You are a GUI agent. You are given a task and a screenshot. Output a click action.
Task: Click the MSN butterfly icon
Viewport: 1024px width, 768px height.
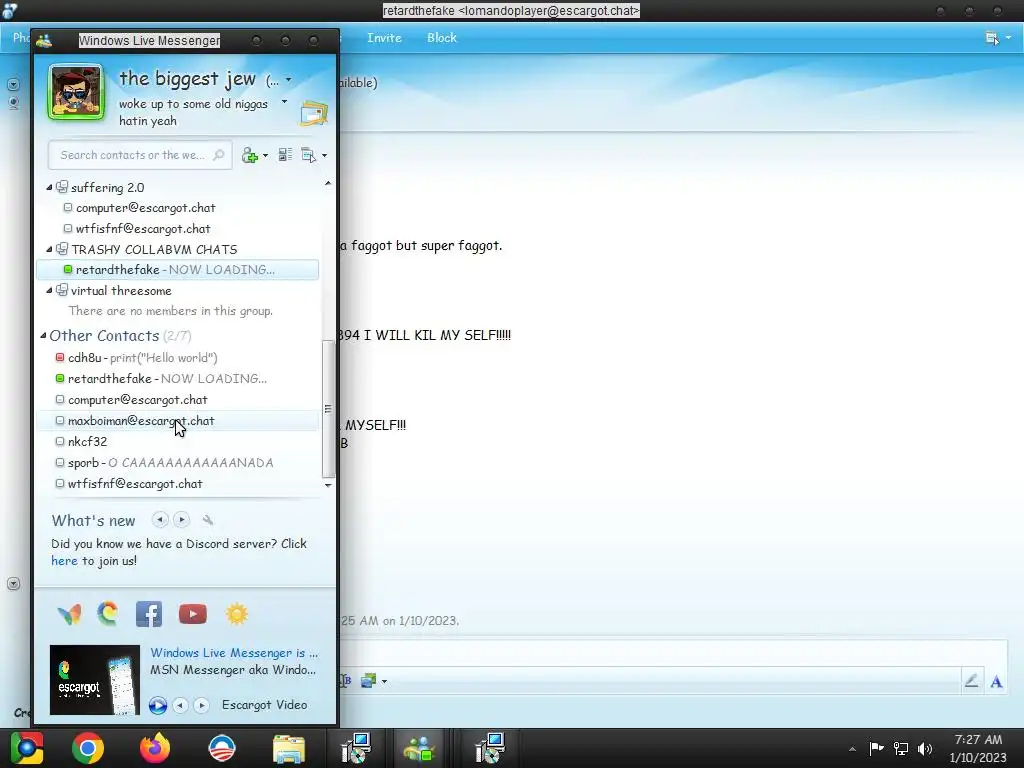69,614
